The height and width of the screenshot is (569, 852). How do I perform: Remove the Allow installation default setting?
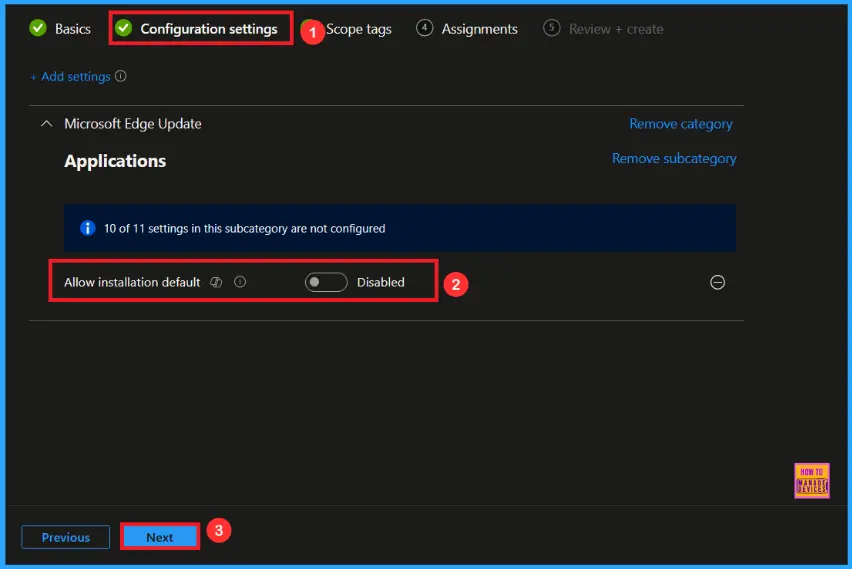coord(717,282)
